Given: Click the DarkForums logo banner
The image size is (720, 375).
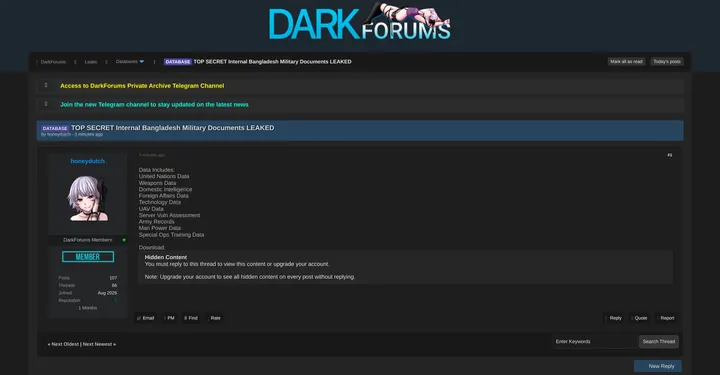Looking at the screenshot, I should 360,22.
